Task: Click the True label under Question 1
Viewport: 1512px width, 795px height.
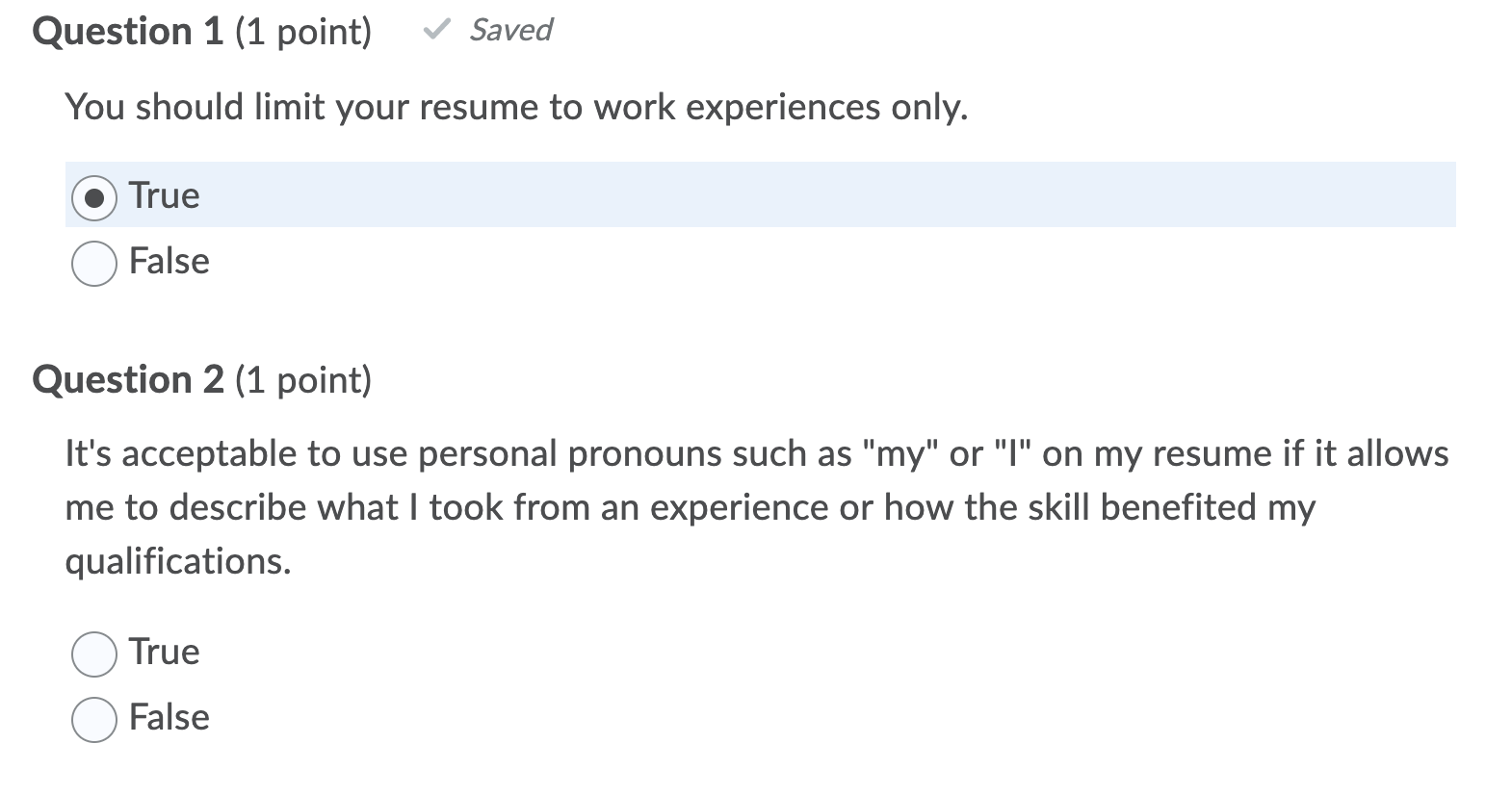Action: coord(163,196)
